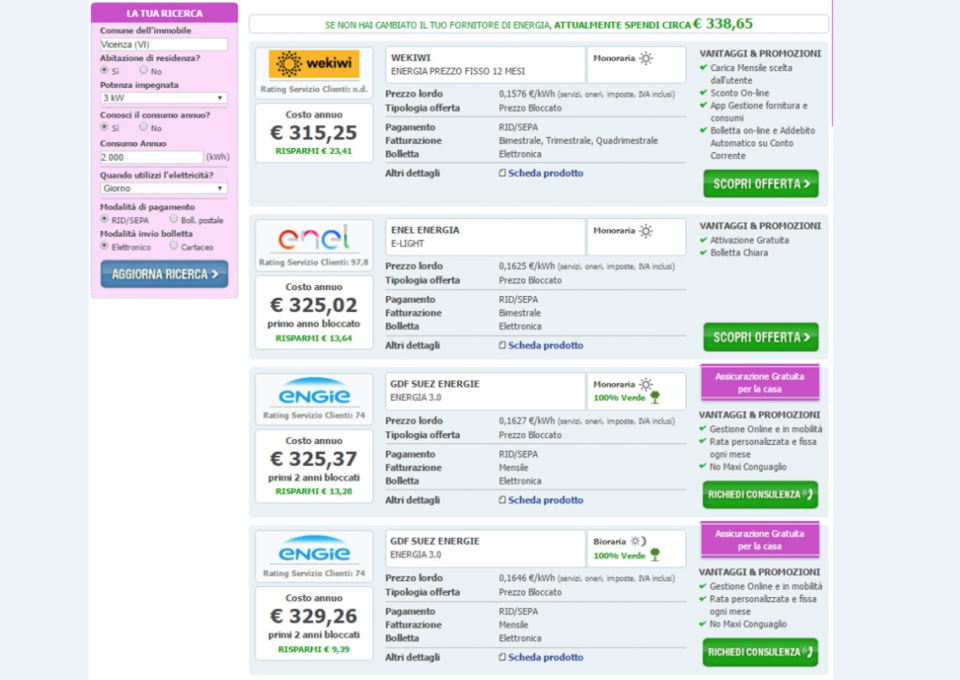Select No for Conosci il consumo annuo
Viewport: 960px width, 680px height.
tap(143, 127)
